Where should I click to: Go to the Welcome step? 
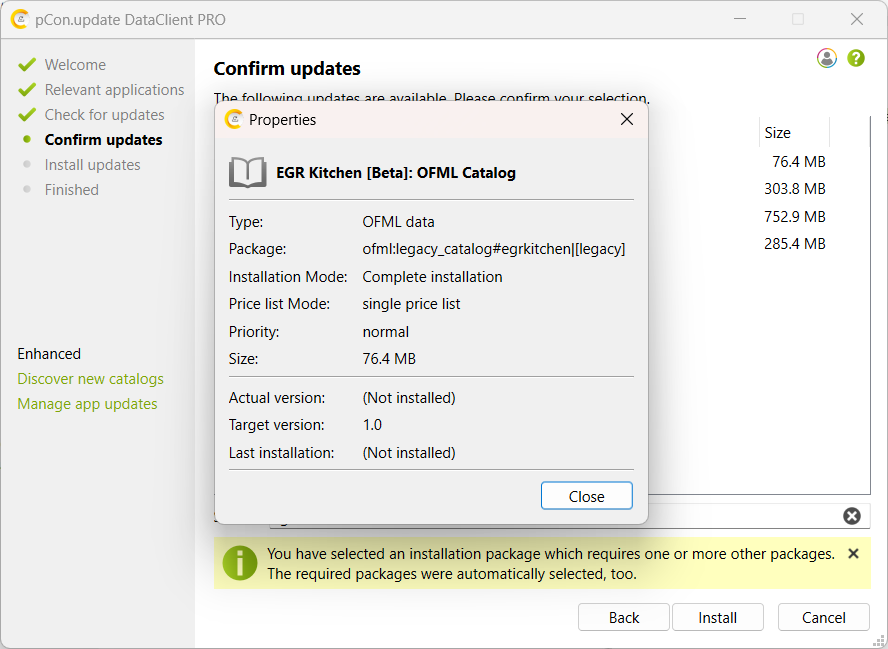[x=75, y=65]
